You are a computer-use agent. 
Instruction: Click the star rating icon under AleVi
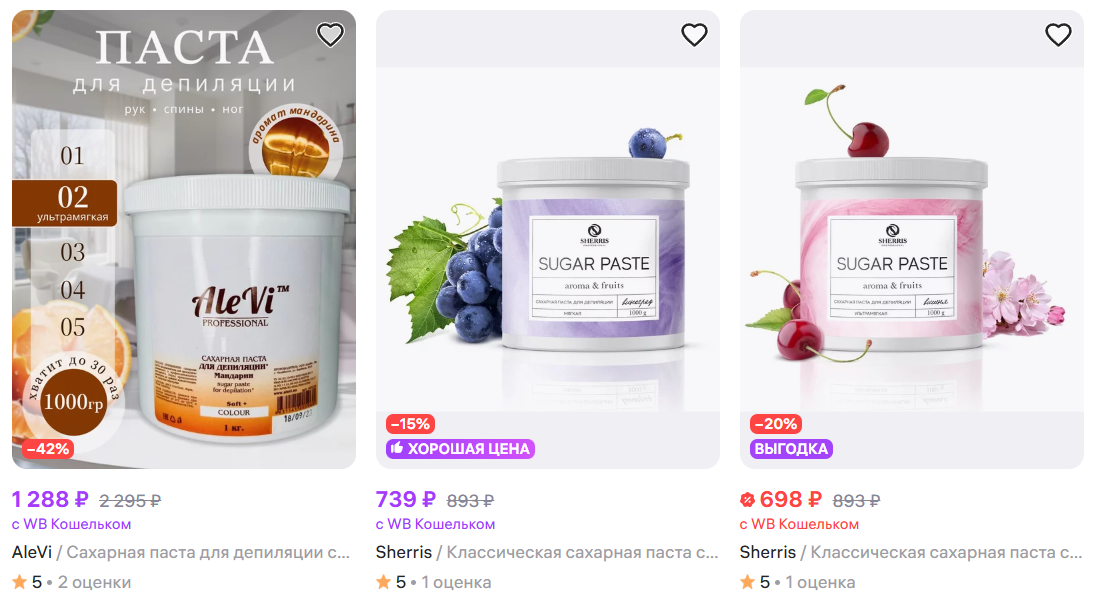coord(20,582)
